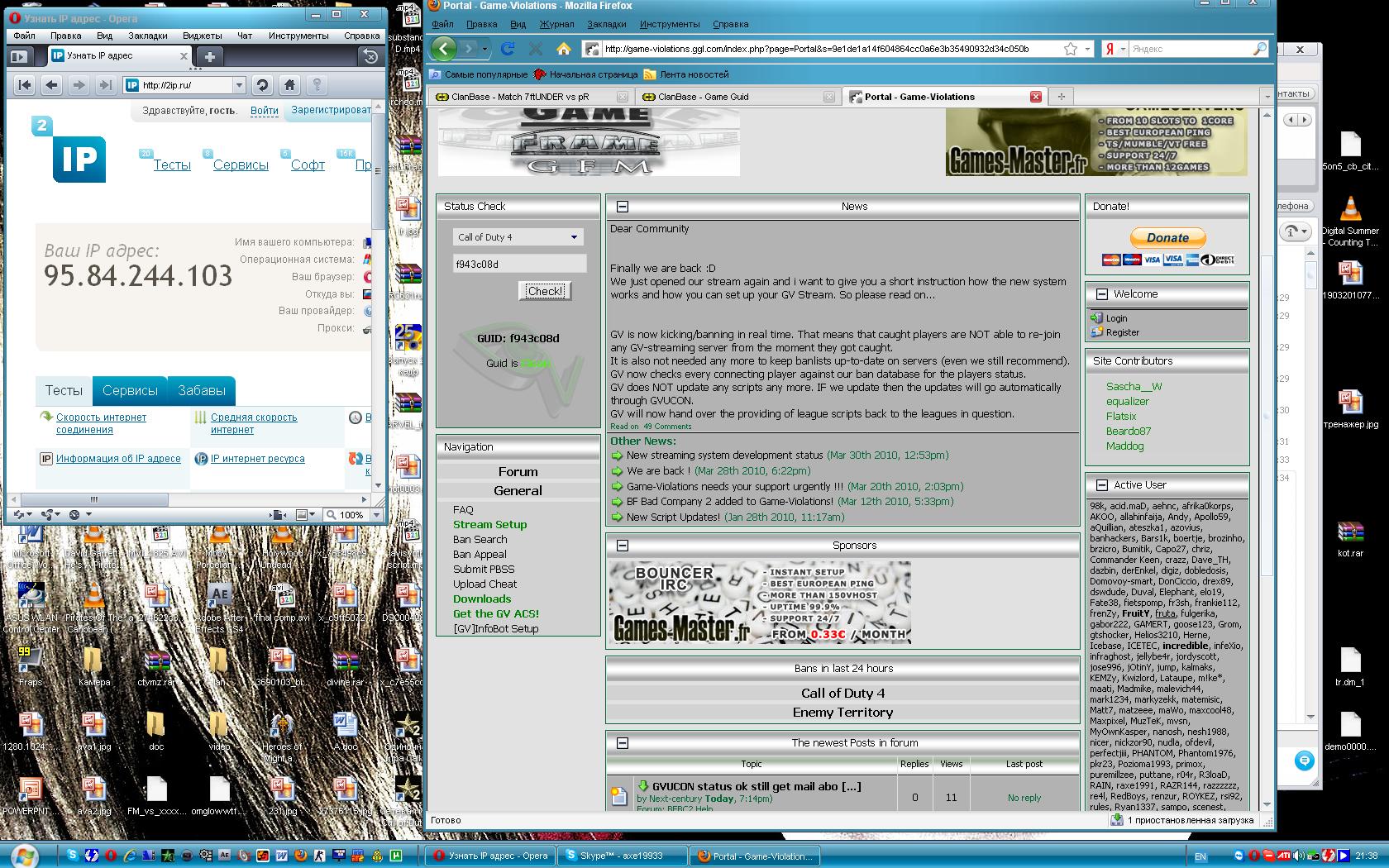Open the 'Stream Setup' navigation link

tap(489, 525)
